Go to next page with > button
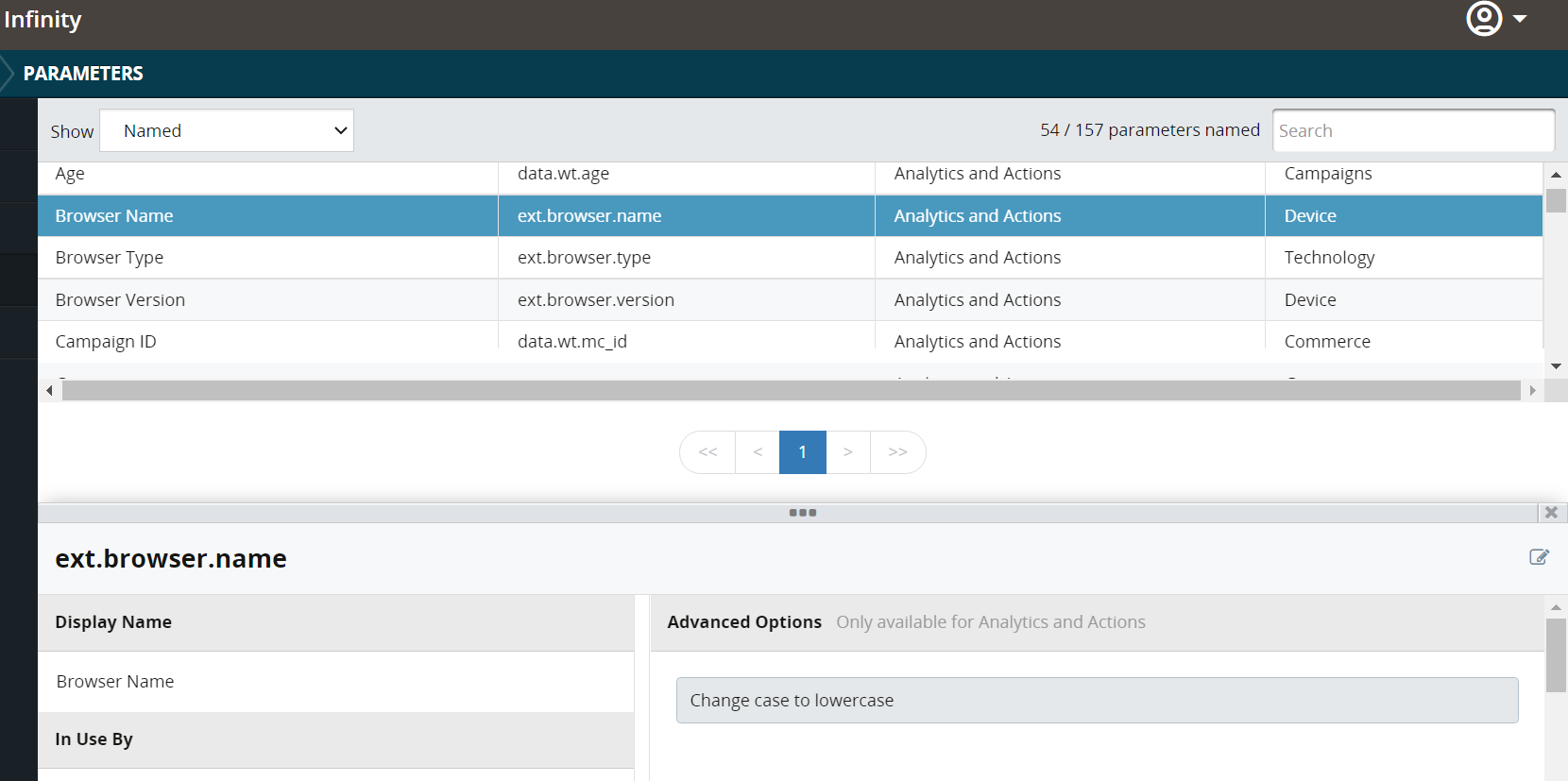 (x=848, y=452)
